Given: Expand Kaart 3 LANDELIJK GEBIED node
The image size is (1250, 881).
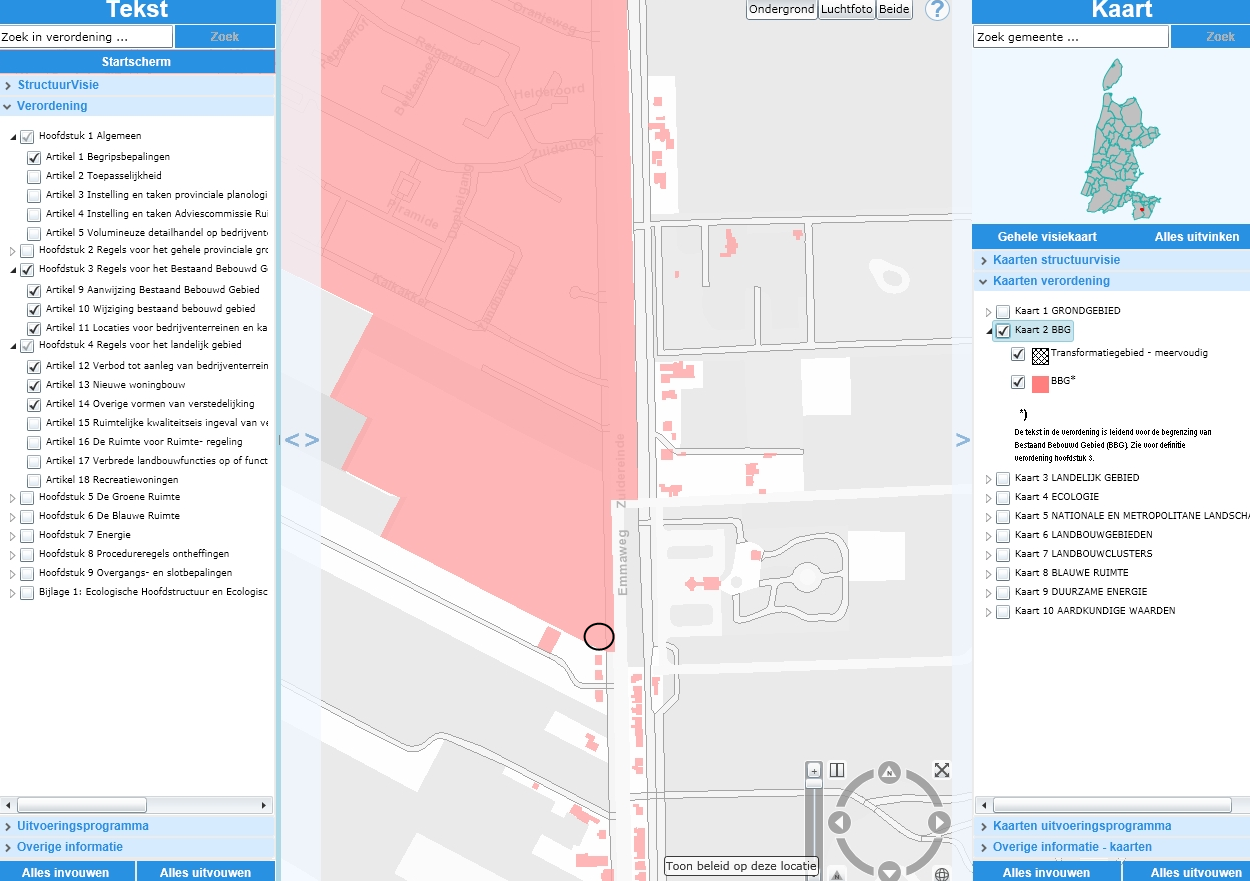Looking at the screenshot, I should coord(989,478).
